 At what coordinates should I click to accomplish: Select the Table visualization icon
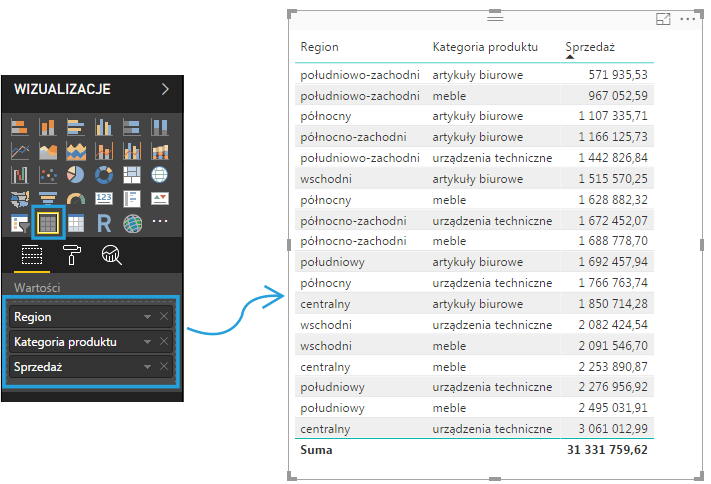click(x=47, y=222)
